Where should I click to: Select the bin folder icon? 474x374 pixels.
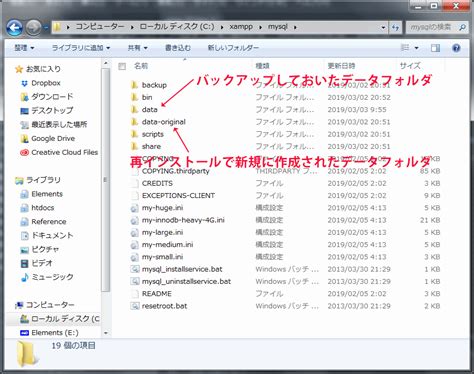[x=134, y=97]
